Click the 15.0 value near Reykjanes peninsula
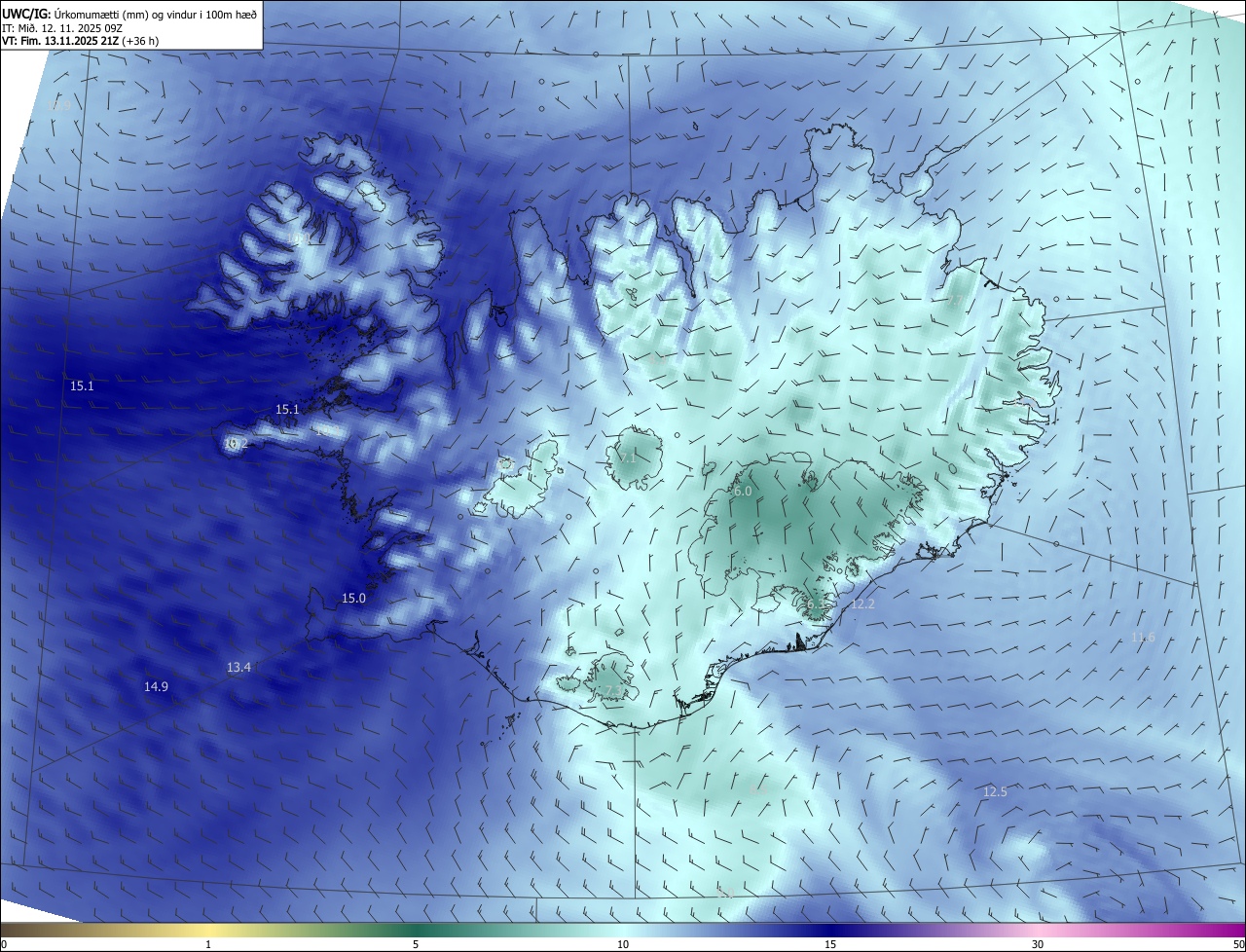The image size is (1246, 952). (x=353, y=598)
